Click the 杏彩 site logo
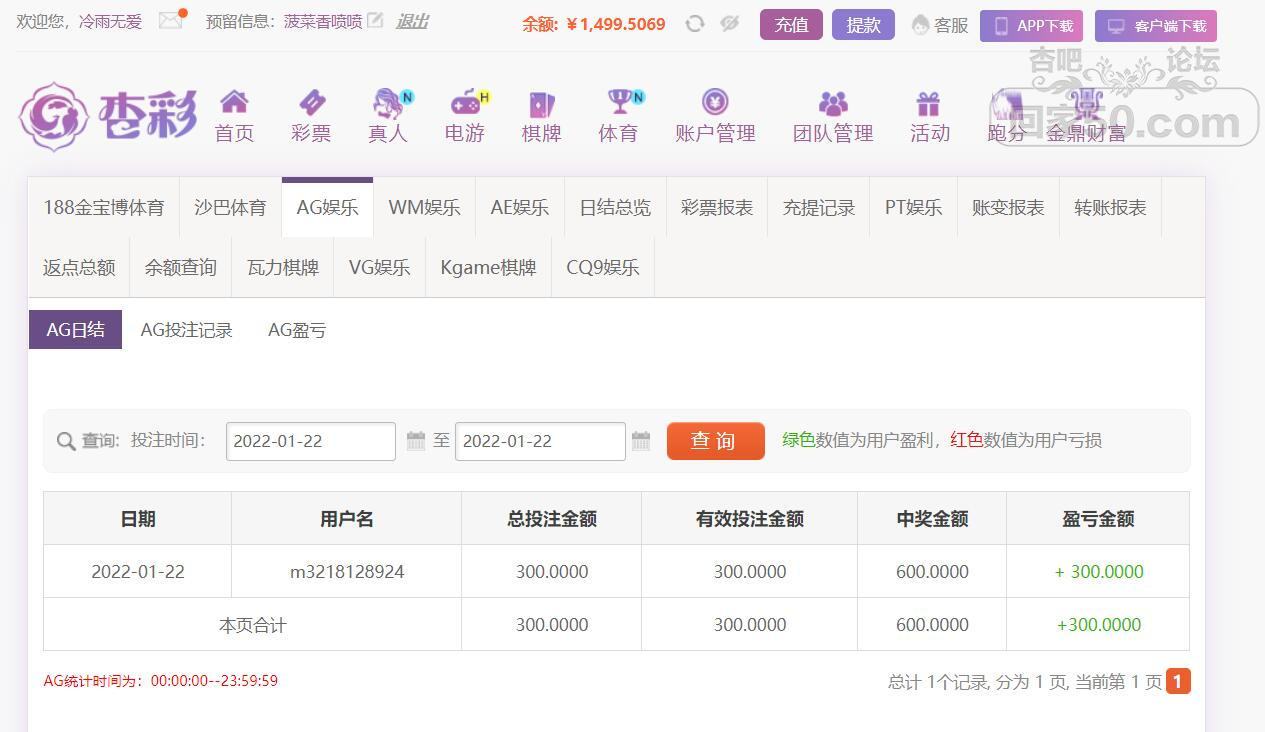The width and height of the screenshot is (1265, 732). (107, 116)
